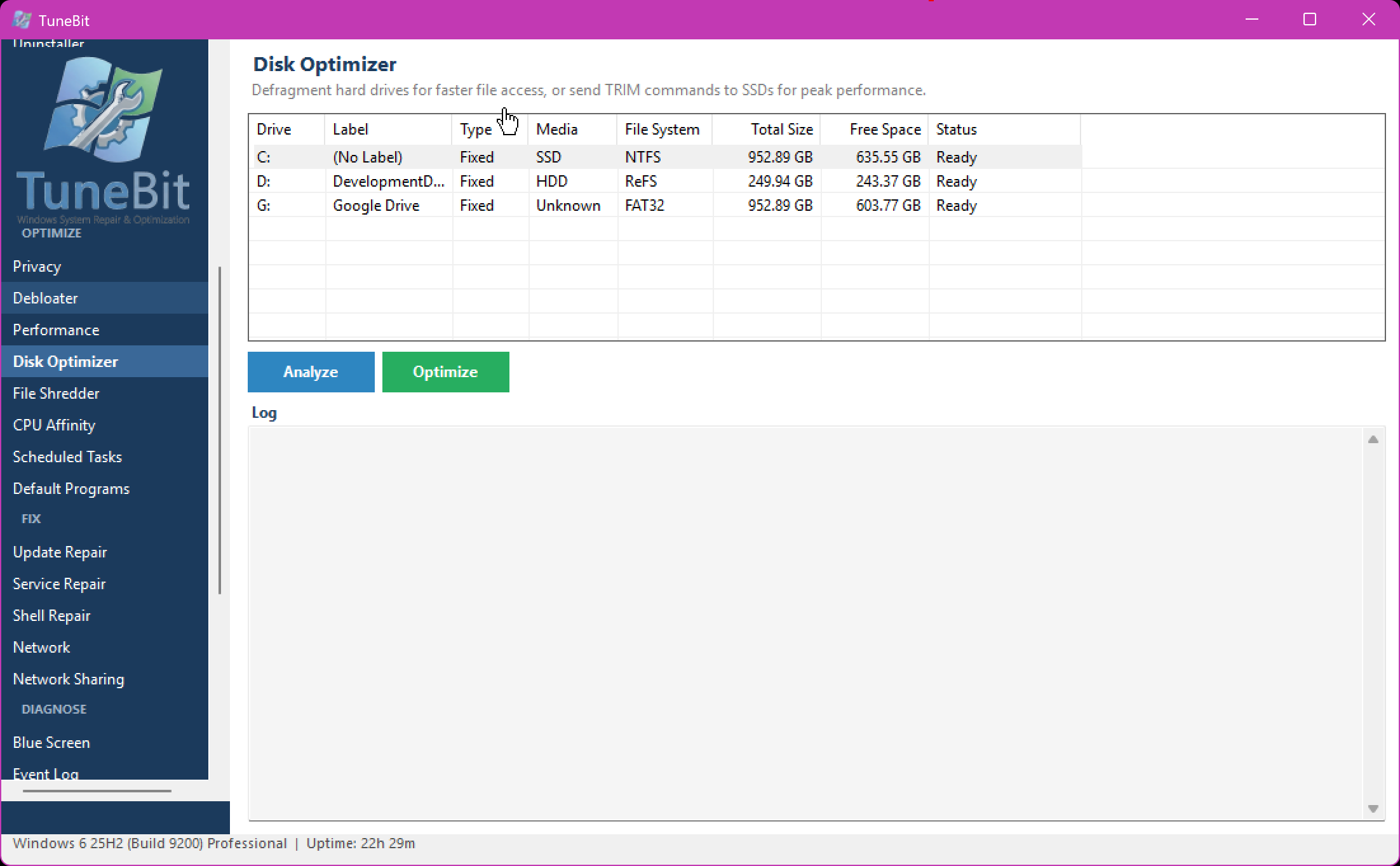Sort by the Media column header
1400x866 pixels.
(x=572, y=130)
